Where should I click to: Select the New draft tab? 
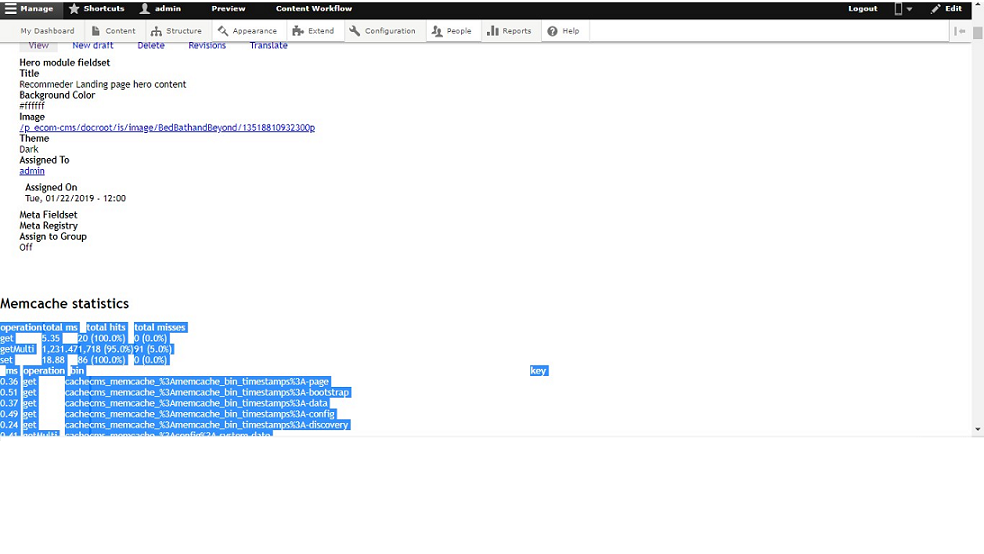click(93, 46)
